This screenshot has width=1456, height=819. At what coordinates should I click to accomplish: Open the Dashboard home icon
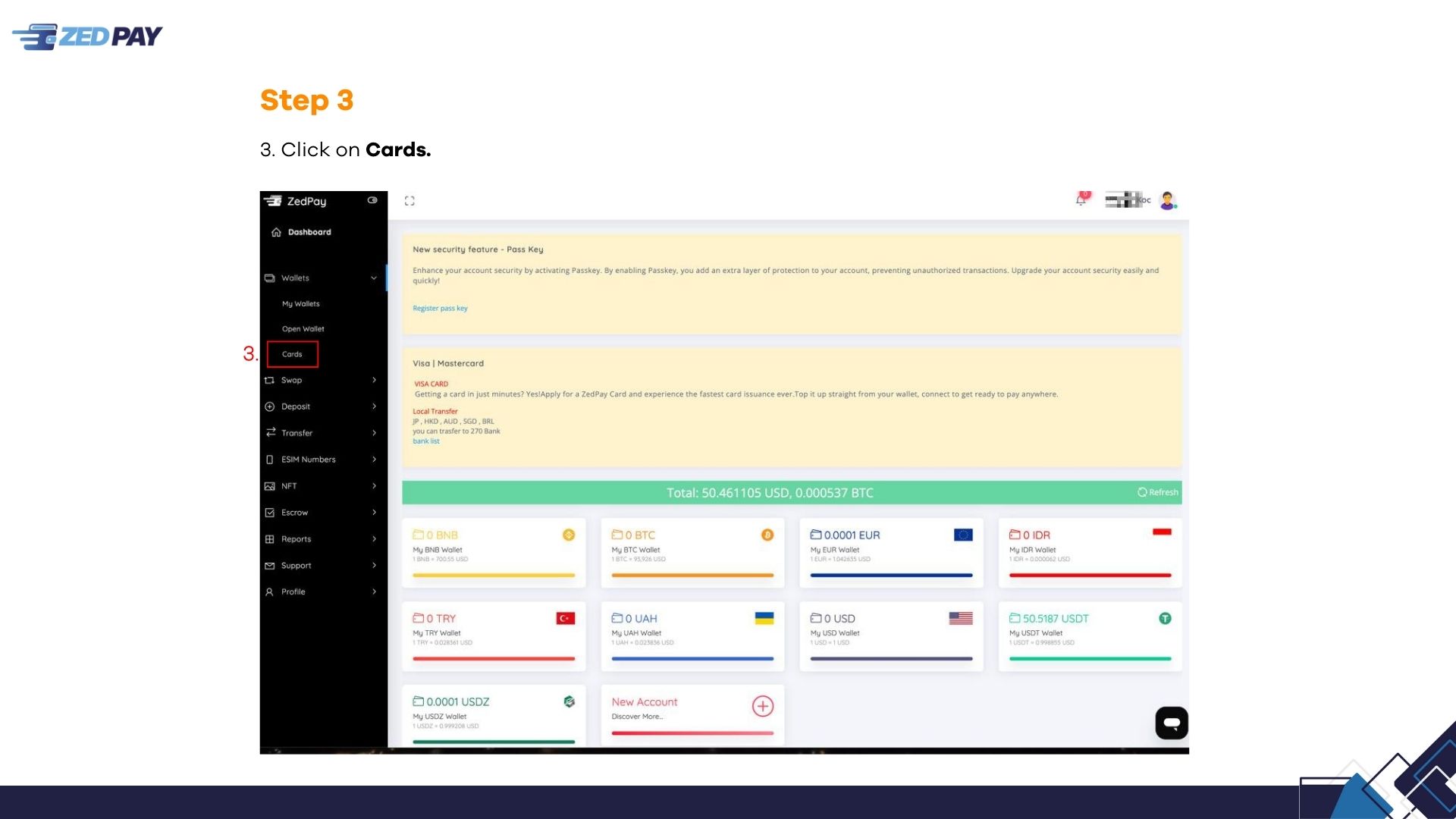(x=276, y=232)
